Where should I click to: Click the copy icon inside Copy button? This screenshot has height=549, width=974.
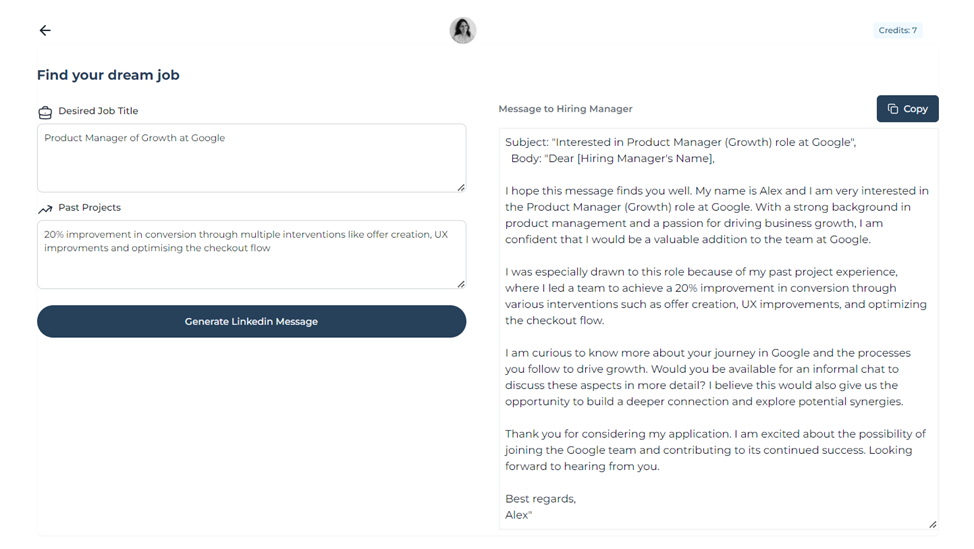[893, 109]
